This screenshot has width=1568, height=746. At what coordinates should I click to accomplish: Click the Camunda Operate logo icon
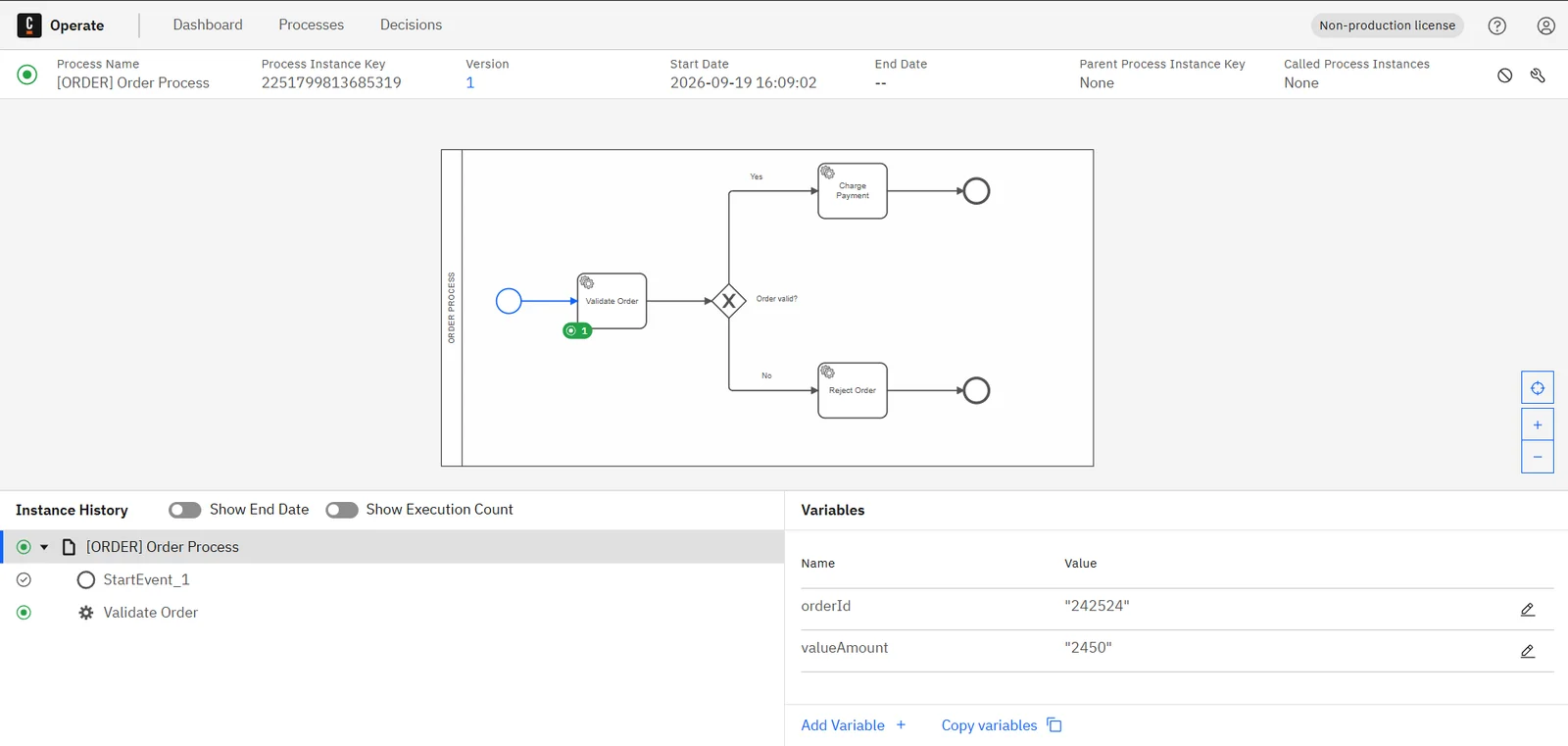pyautogui.click(x=29, y=25)
